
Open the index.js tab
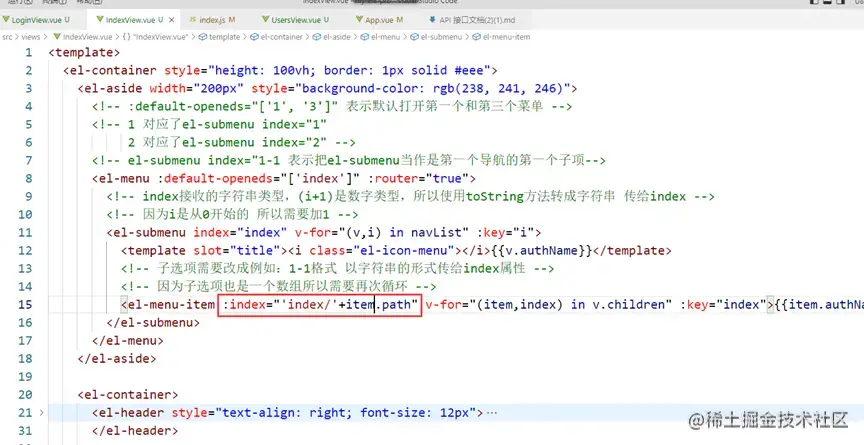[212, 20]
